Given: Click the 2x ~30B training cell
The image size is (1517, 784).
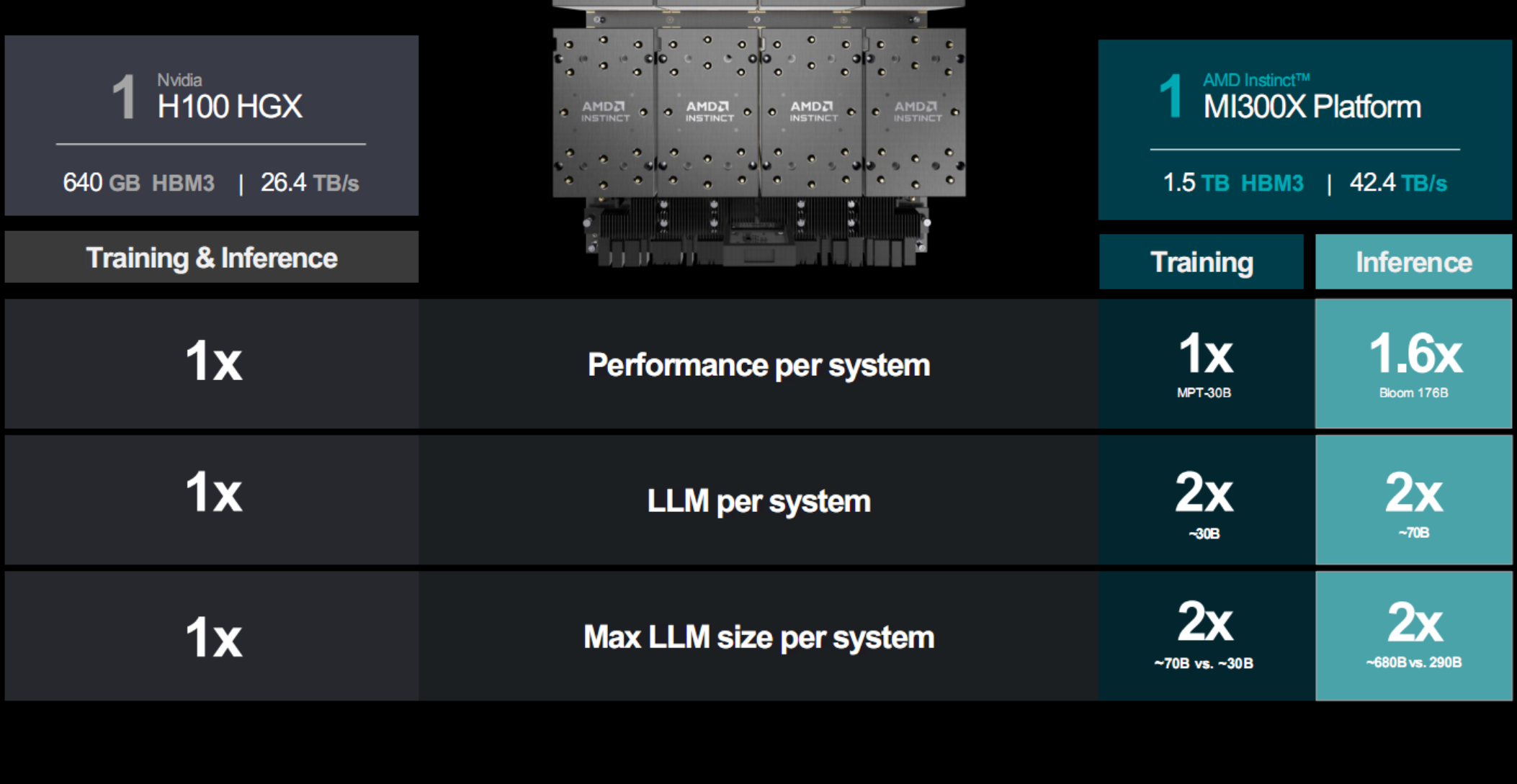Looking at the screenshot, I should point(1205,501).
